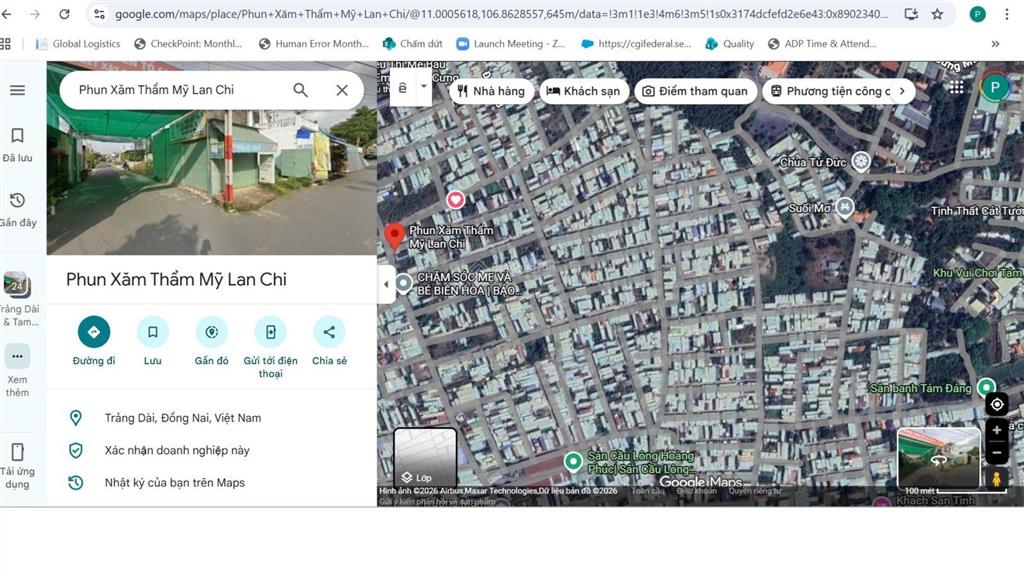Zoom in the map with plus button
The image size is (1024, 577).
click(996, 431)
